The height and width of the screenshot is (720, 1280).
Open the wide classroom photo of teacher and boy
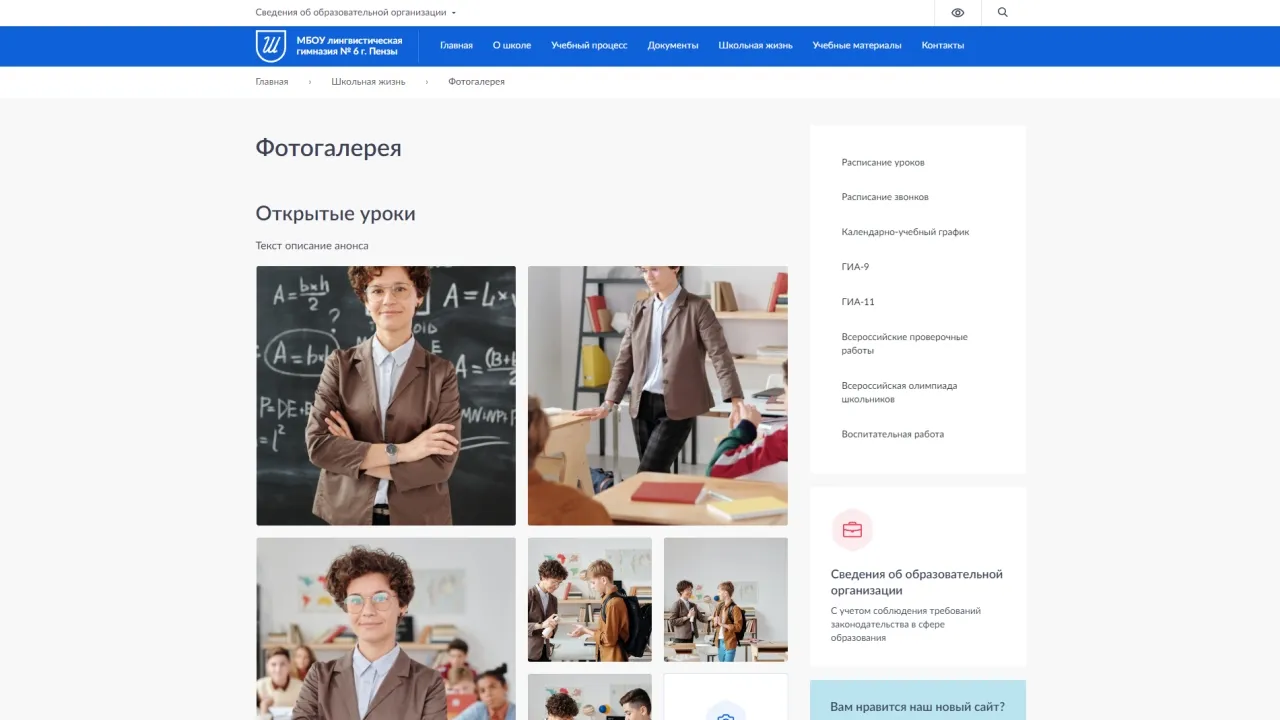point(726,600)
